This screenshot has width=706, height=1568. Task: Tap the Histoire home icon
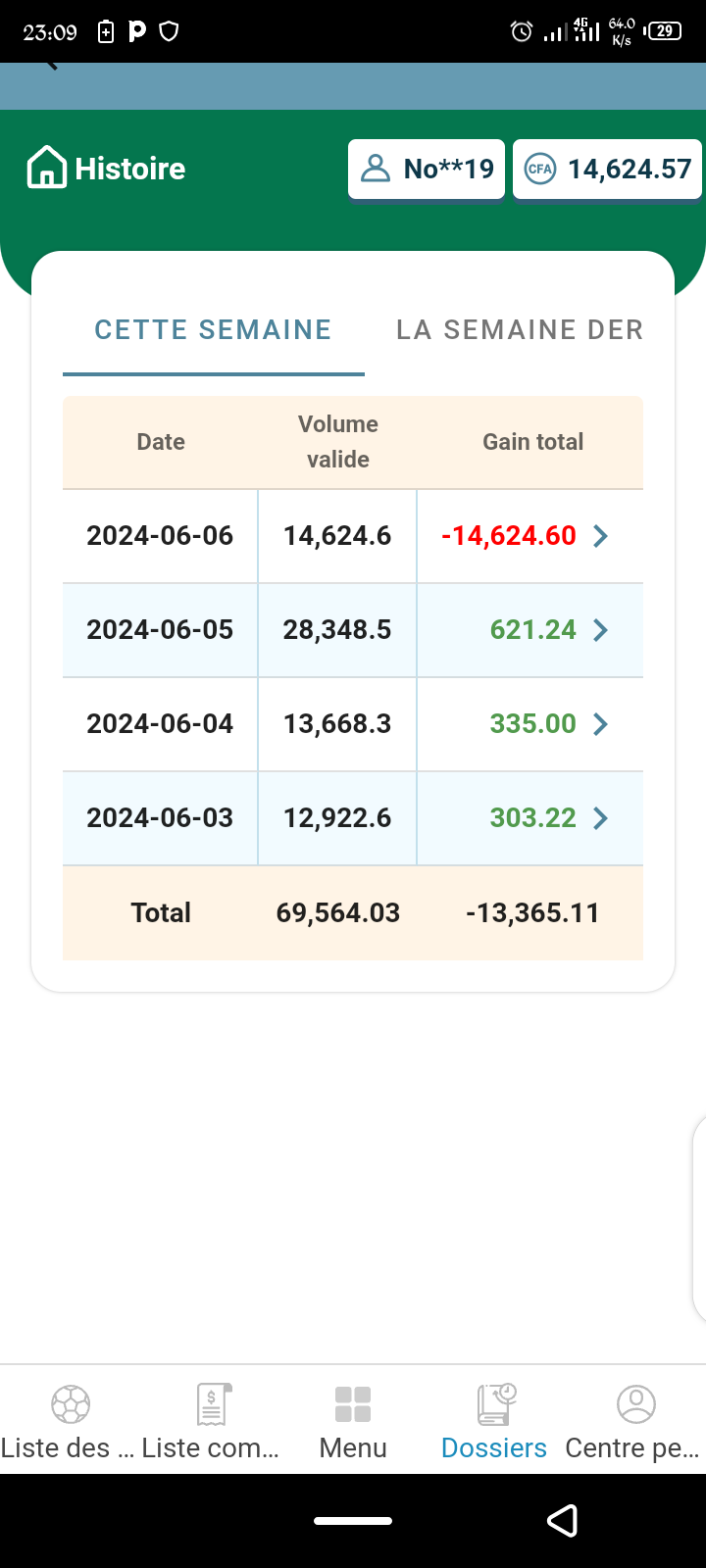[x=47, y=168]
